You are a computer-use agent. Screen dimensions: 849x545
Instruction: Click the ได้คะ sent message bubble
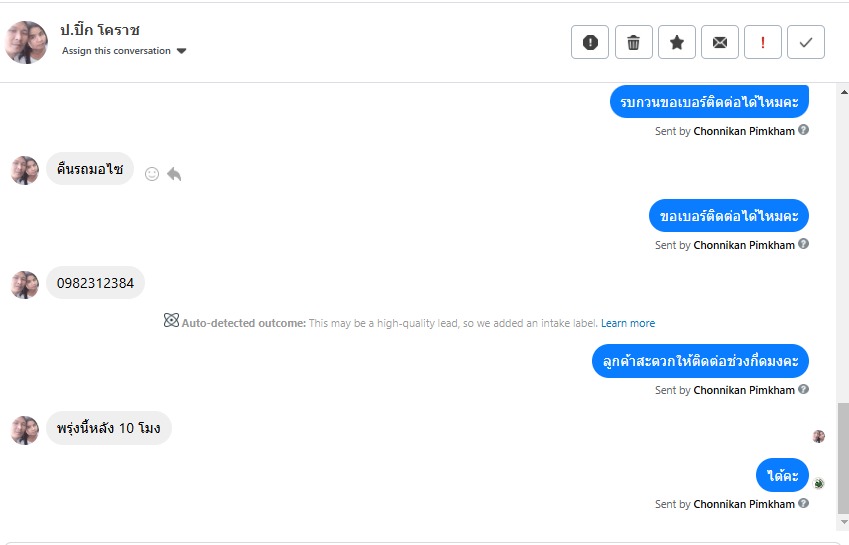coord(782,476)
